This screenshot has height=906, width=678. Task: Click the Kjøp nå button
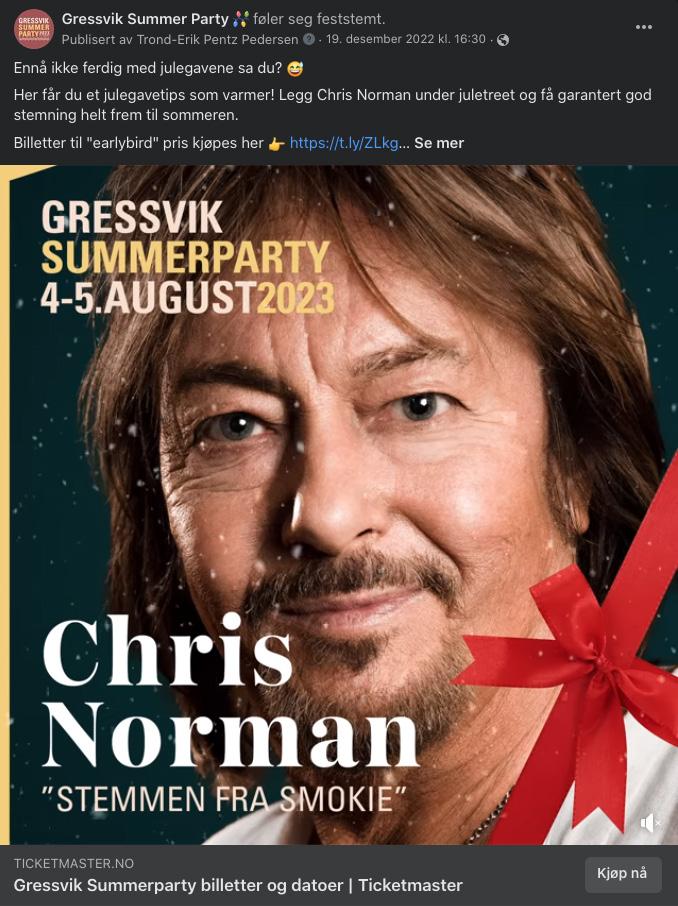(622, 874)
